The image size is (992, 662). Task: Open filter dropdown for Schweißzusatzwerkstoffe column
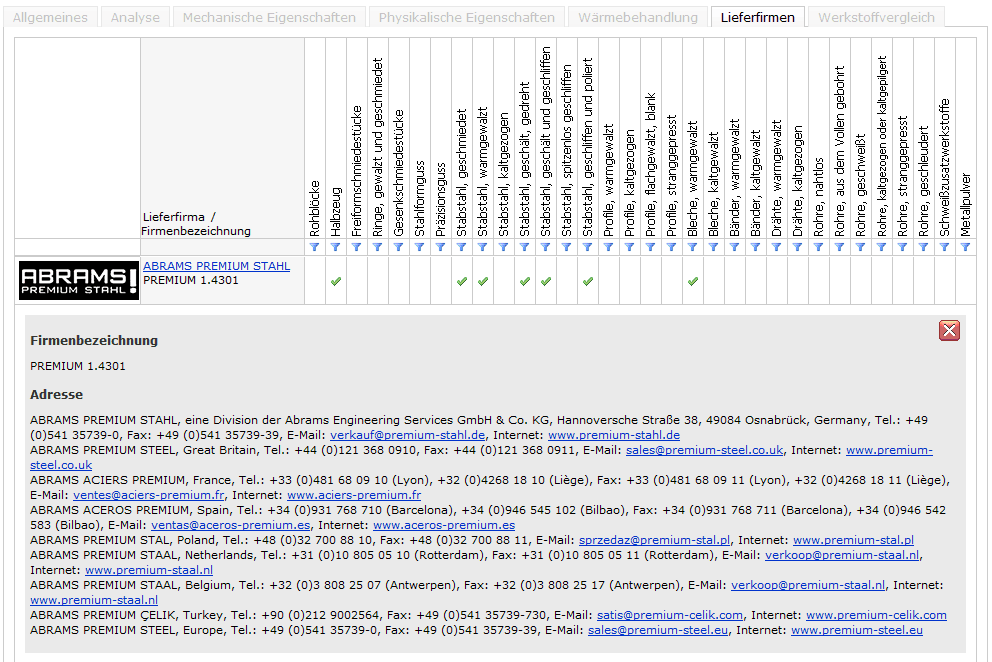pos(944,247)
